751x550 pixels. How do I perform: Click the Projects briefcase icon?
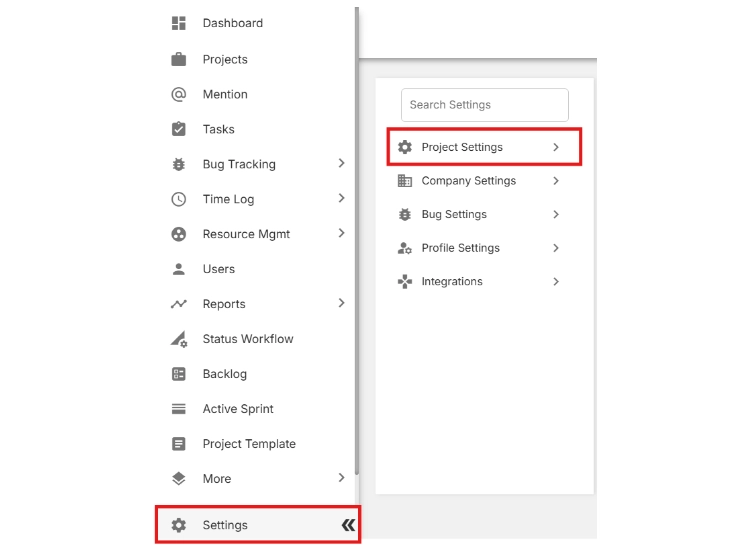(179, 59)
